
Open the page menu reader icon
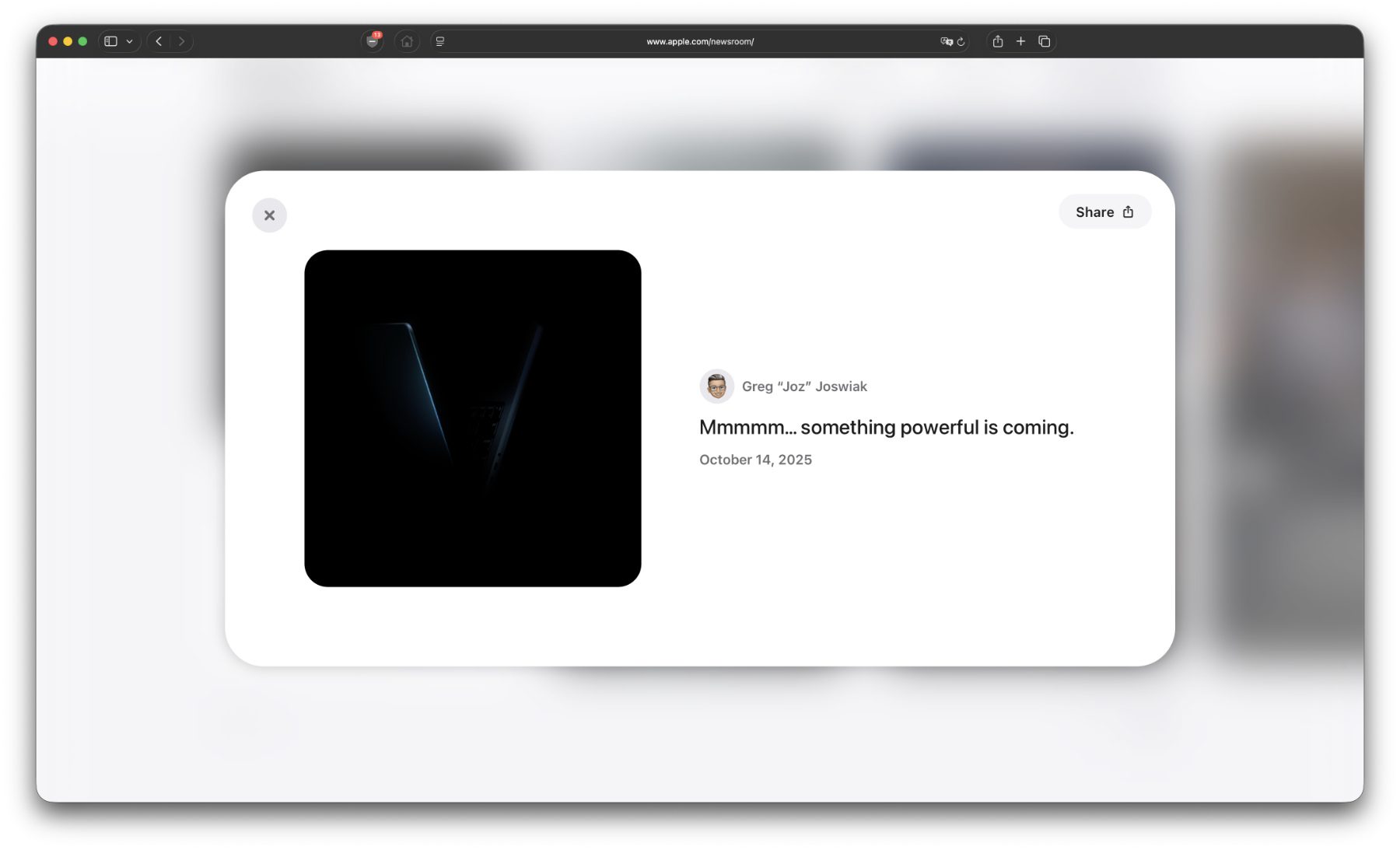coord(440,41)
